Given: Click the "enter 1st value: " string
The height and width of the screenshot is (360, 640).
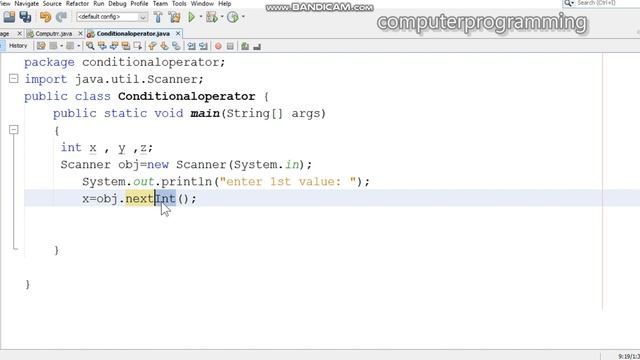Looking at the screenshot, I should click(x=288, y=182).
